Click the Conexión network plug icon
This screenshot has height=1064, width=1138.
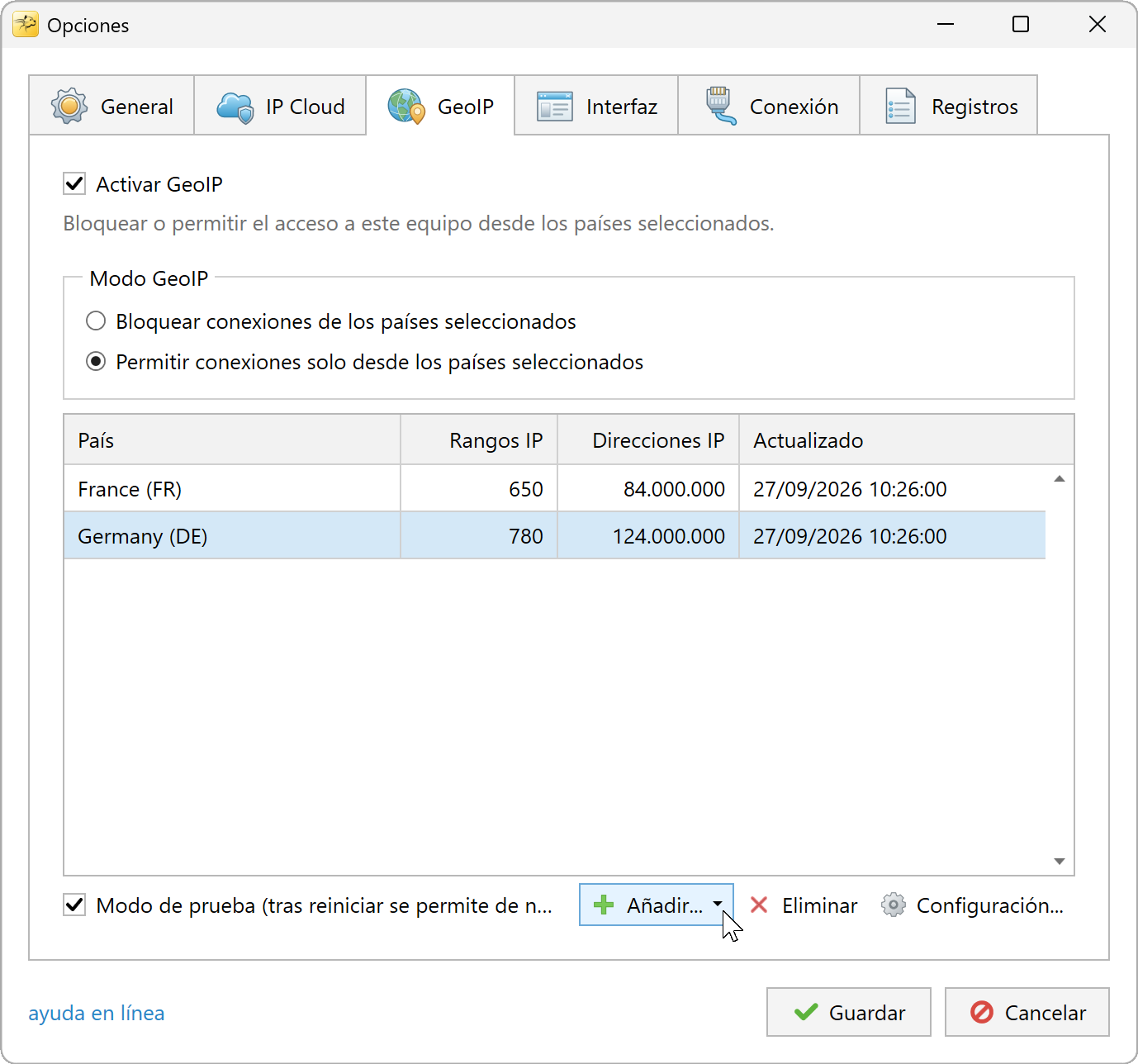click(x=720, y=106)
